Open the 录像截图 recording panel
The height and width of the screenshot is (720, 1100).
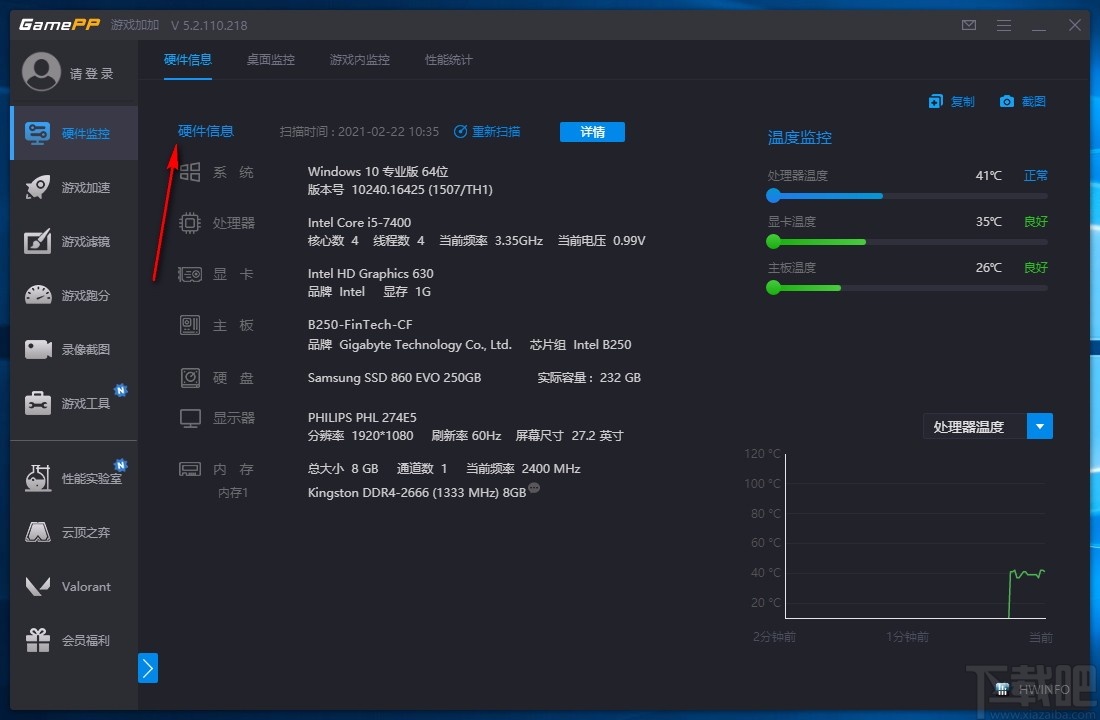[x=73, y=349]
